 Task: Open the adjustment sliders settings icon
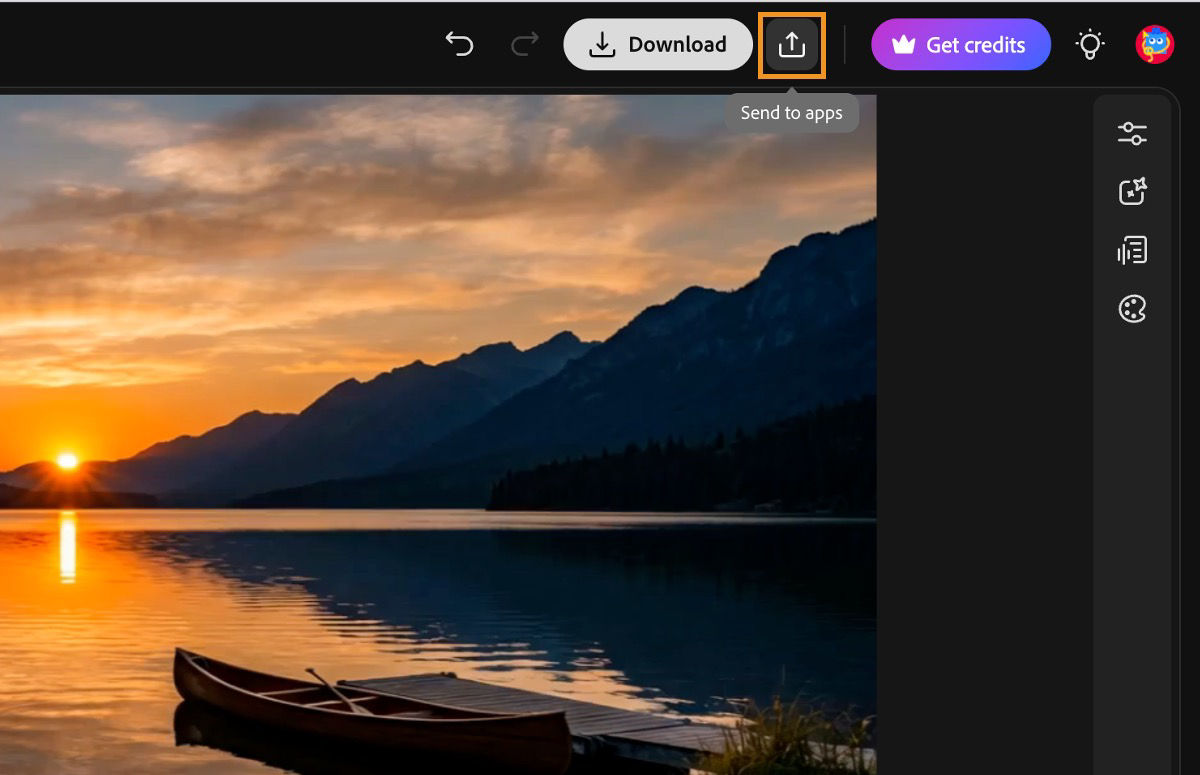pos(1132,133)
